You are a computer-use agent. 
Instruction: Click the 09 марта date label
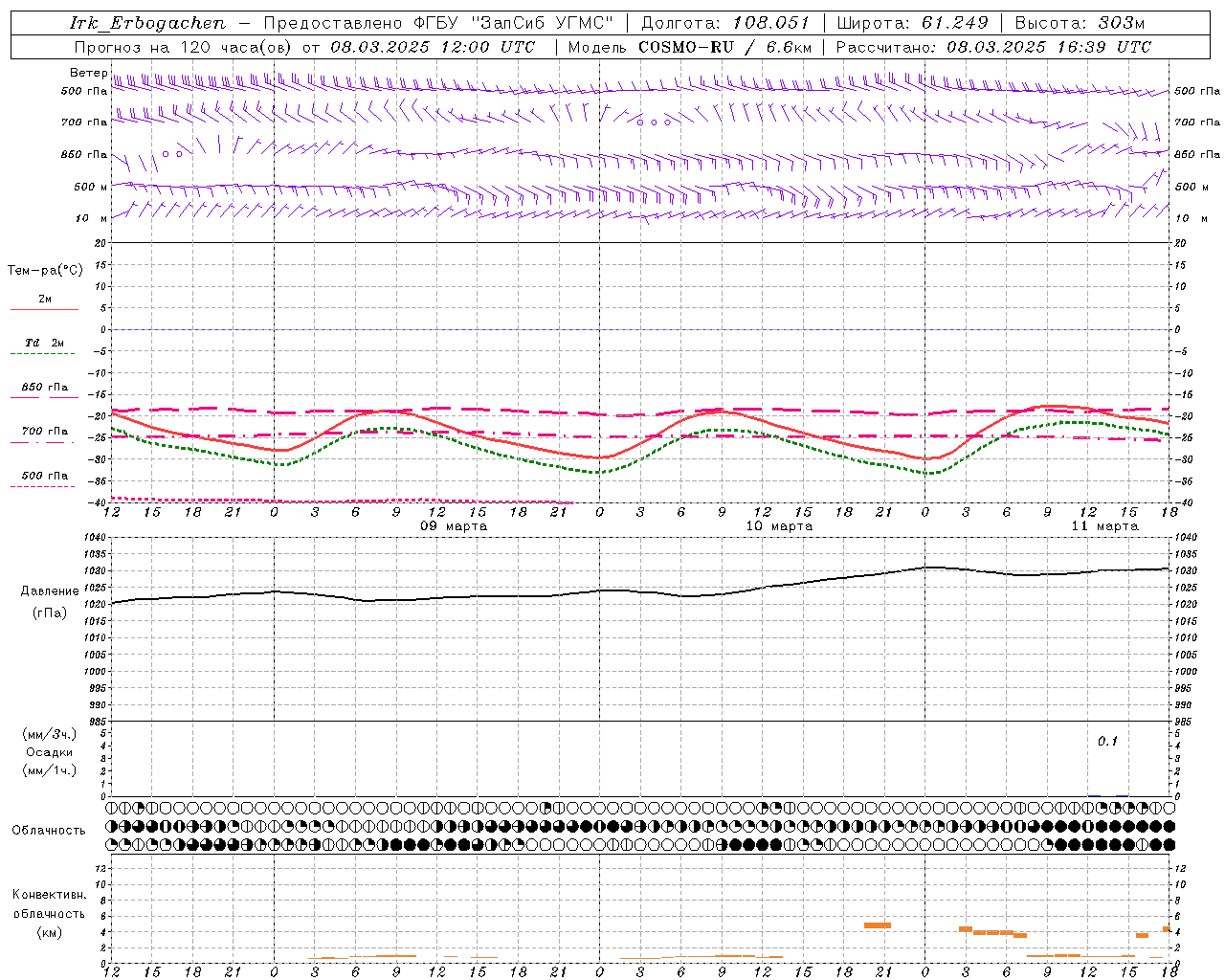pos(454,526)
